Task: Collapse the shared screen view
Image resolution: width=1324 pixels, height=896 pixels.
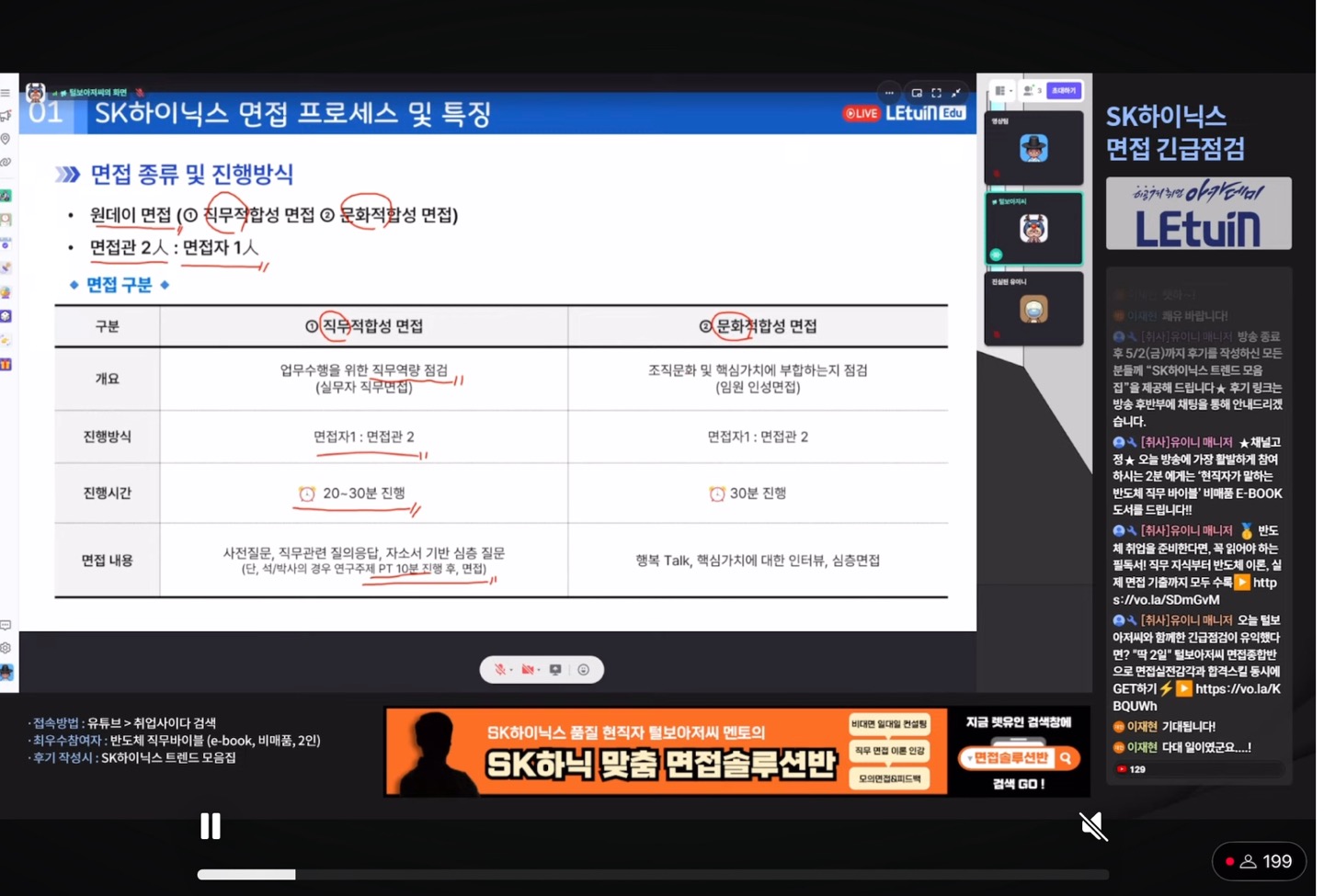Action: 956,92
